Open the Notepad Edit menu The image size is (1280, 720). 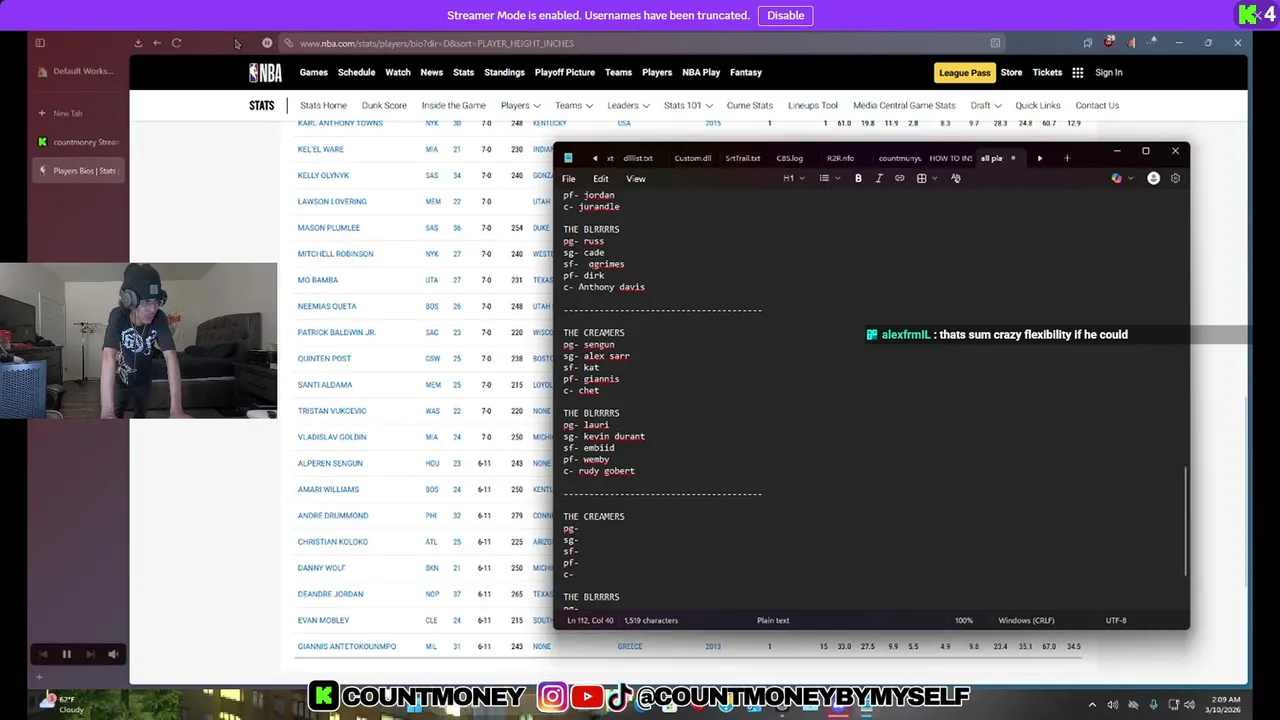tap(601, 179)
